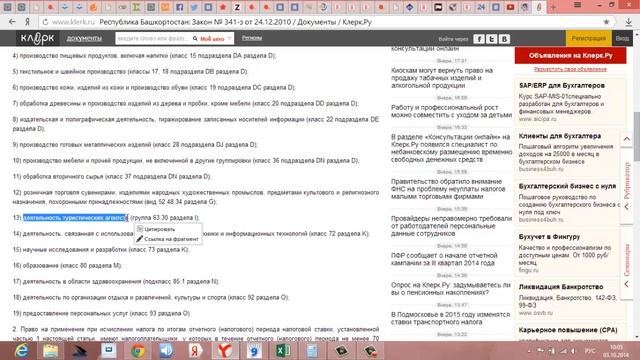640x360 pixels.
Task: Open Google Chrome from the taskbar
Action: pos(138,351)
